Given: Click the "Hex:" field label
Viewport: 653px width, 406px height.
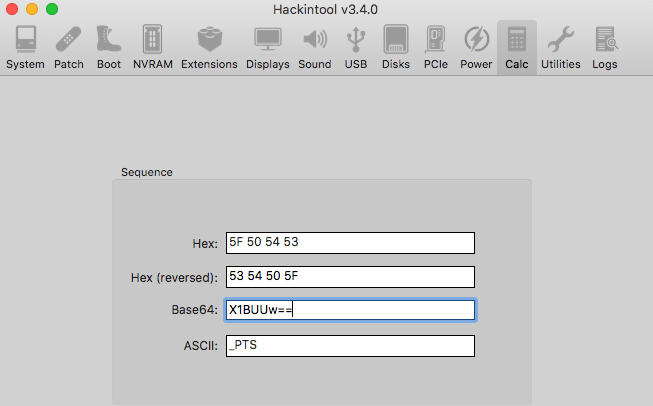Looking at the screenshot, I should (205, 244).
